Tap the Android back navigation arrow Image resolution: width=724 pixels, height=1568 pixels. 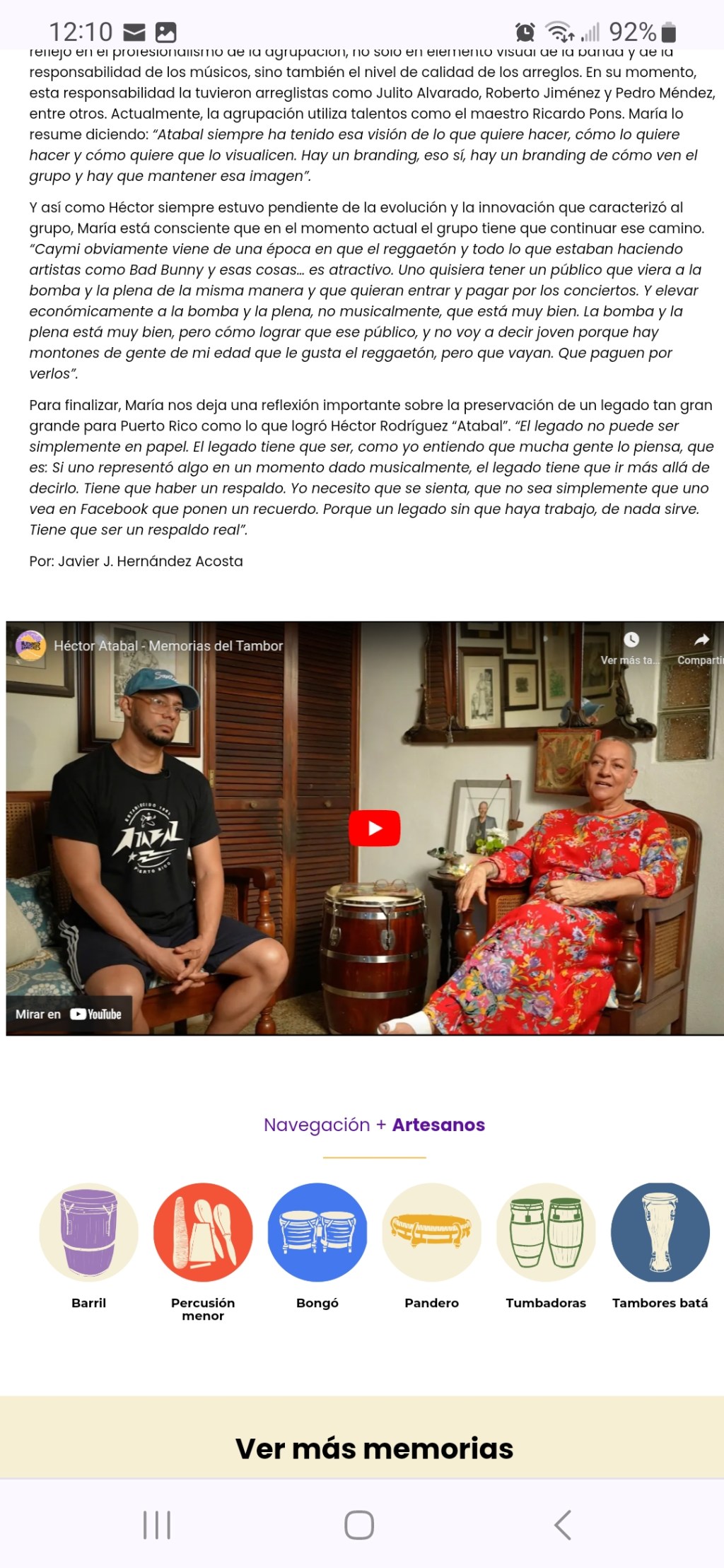(563, 1525)
